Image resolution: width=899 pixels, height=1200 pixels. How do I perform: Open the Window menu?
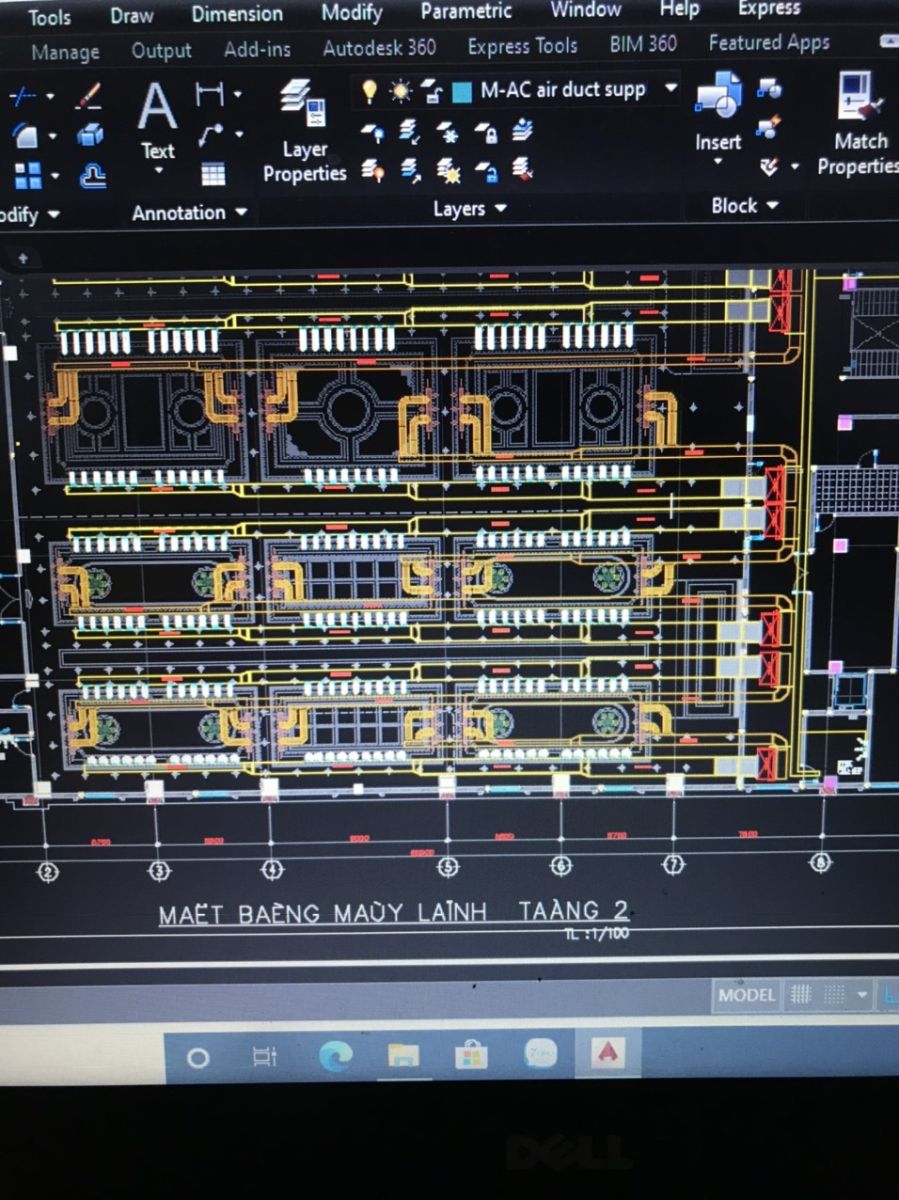(x=586, y=9)
